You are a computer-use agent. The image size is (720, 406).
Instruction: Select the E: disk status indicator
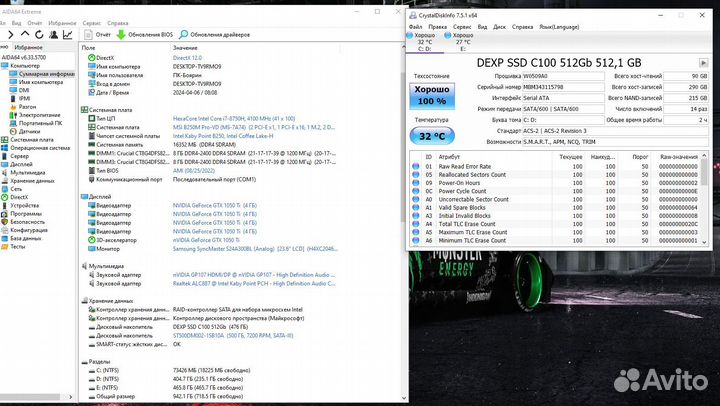click(459, 42)
